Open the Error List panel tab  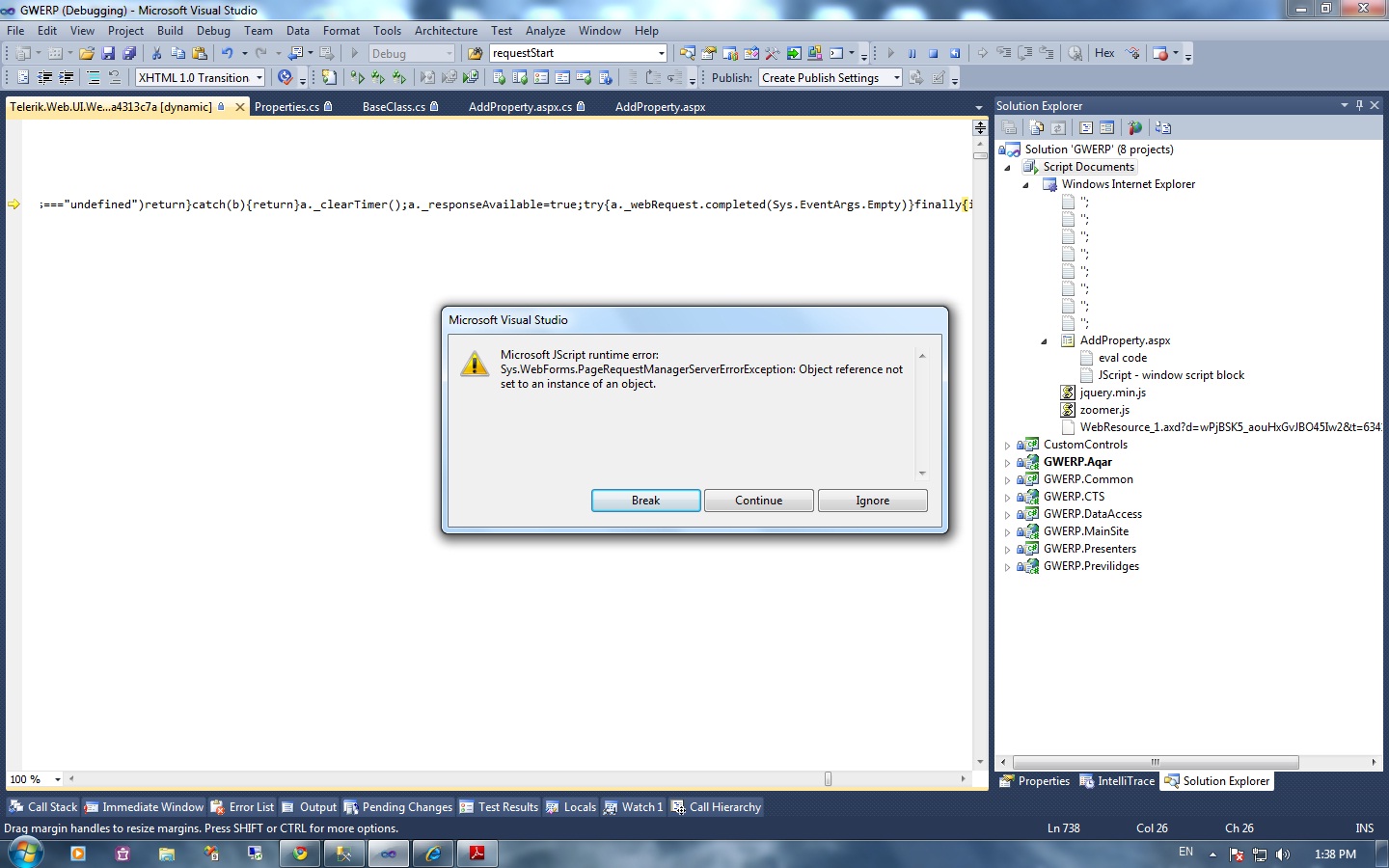click(242, 807)
